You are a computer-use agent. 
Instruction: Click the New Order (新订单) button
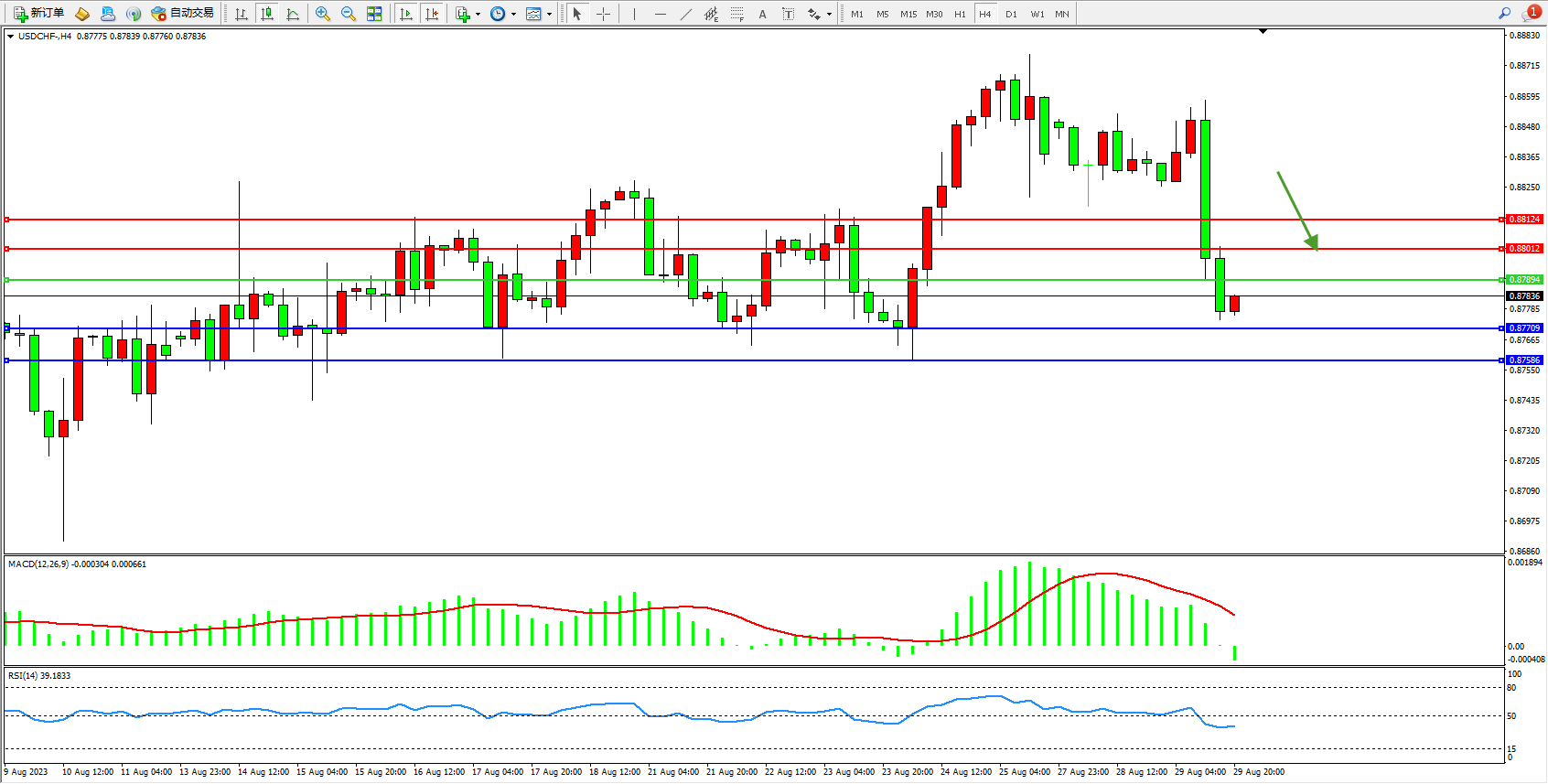(x=38, y=14)
